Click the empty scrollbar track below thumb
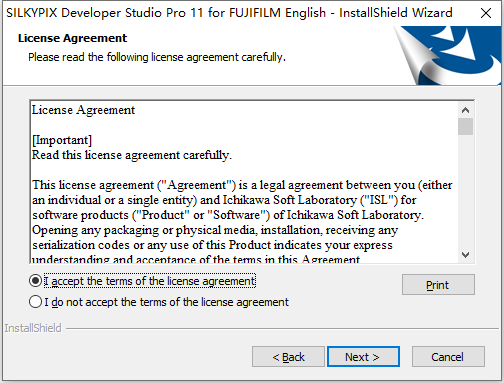504x383 pixels. click(465, 192)
